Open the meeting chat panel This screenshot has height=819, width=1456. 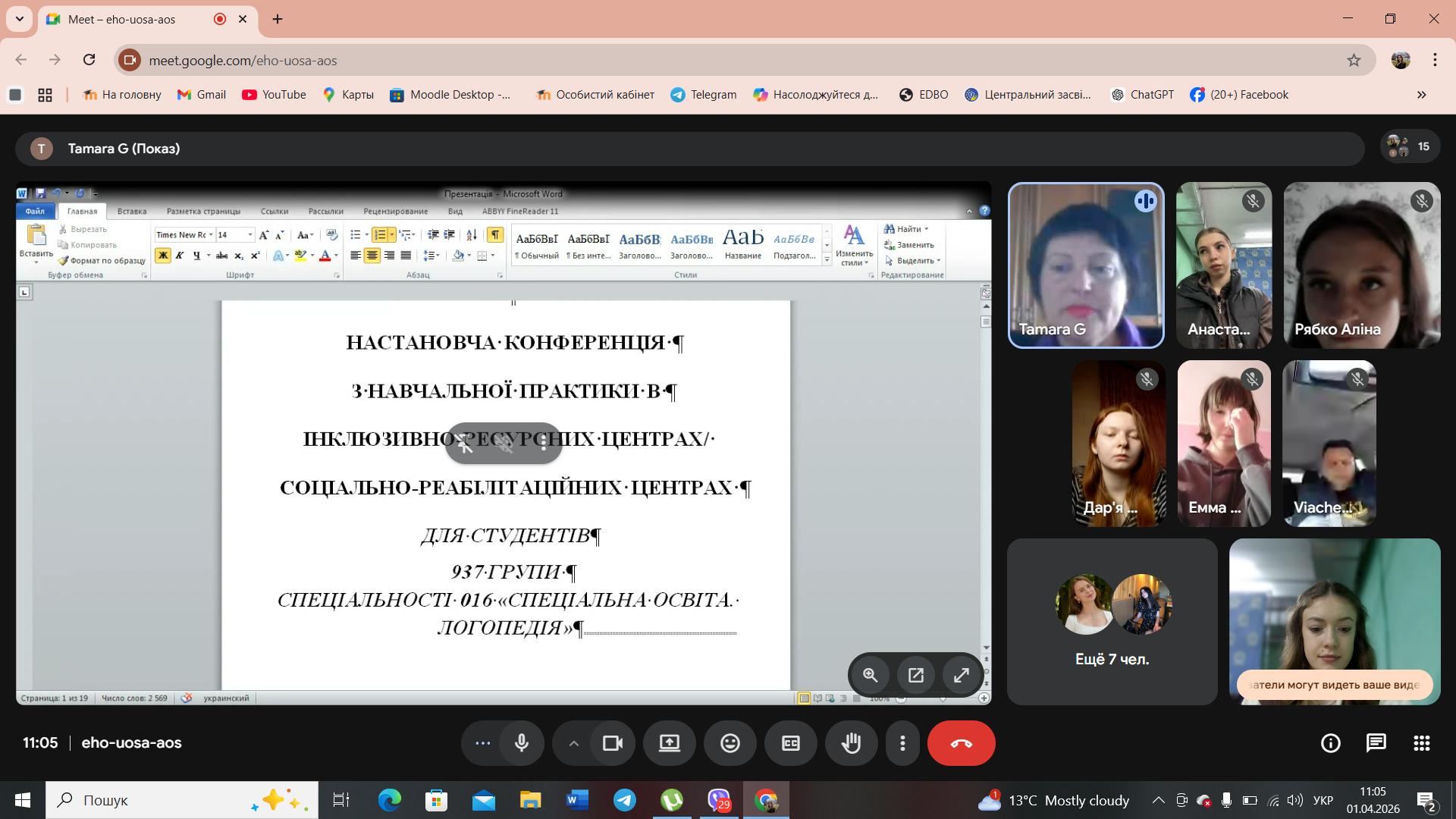[1376, 743]
